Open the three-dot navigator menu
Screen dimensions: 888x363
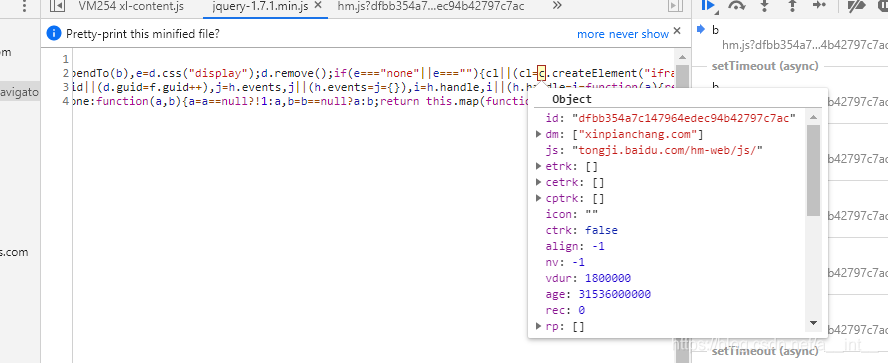(24, 6)
